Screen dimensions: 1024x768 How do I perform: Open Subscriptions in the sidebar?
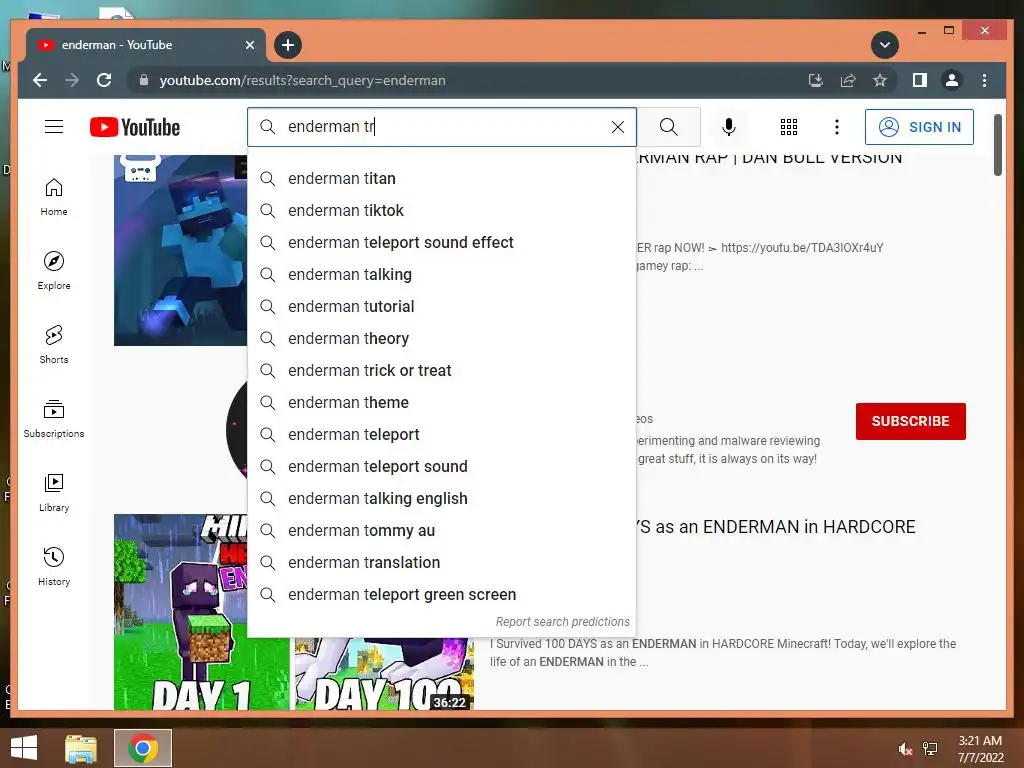pos(54,419)
